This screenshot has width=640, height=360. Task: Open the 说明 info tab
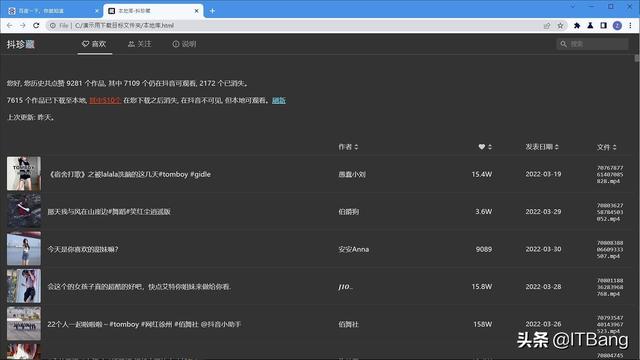click(x=184, y=44)
